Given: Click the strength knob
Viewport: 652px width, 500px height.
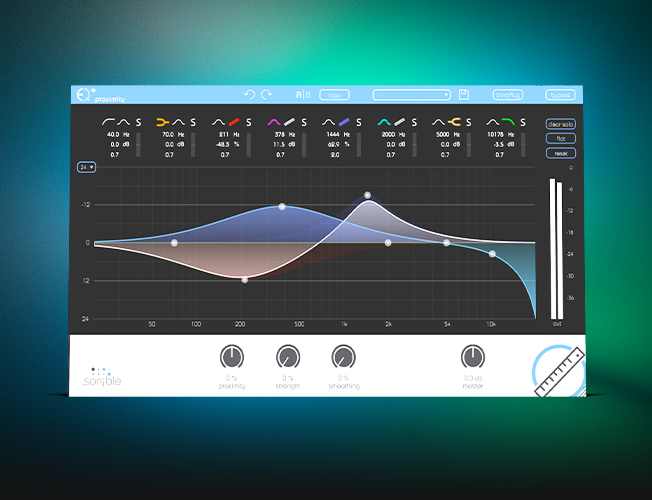Looking at the screenshot, I should click(x=288, y=357).
